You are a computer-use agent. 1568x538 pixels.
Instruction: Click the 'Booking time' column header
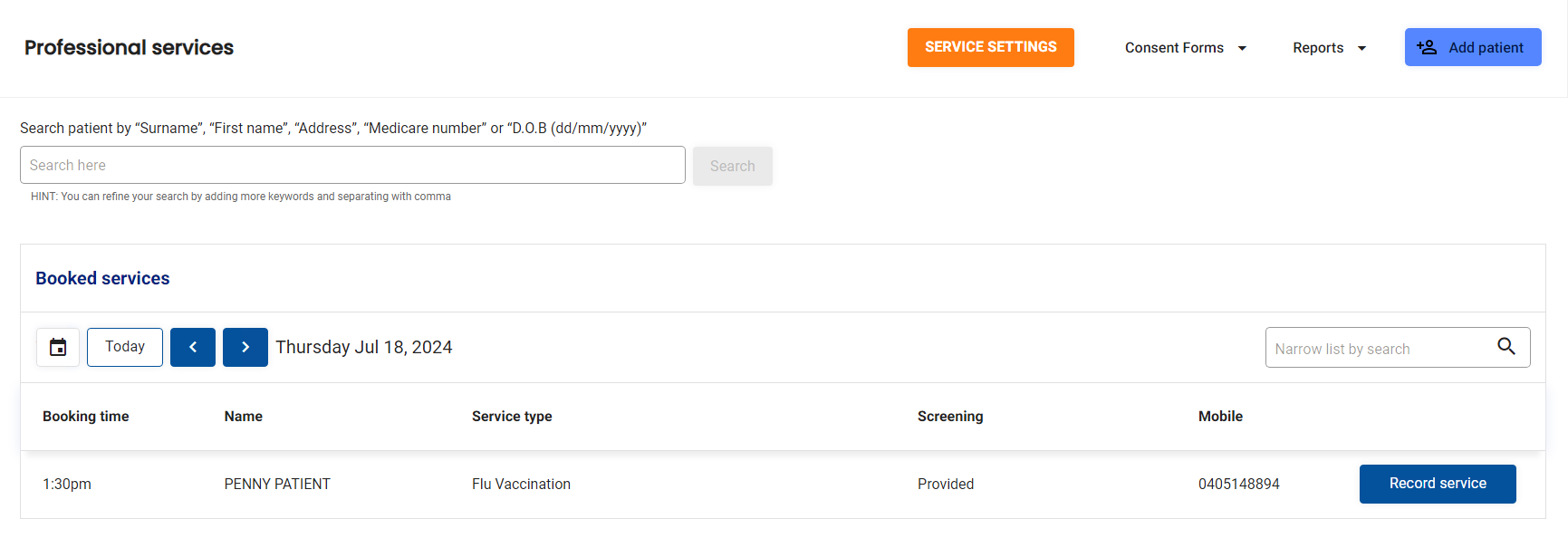click(x=86, y=417)
